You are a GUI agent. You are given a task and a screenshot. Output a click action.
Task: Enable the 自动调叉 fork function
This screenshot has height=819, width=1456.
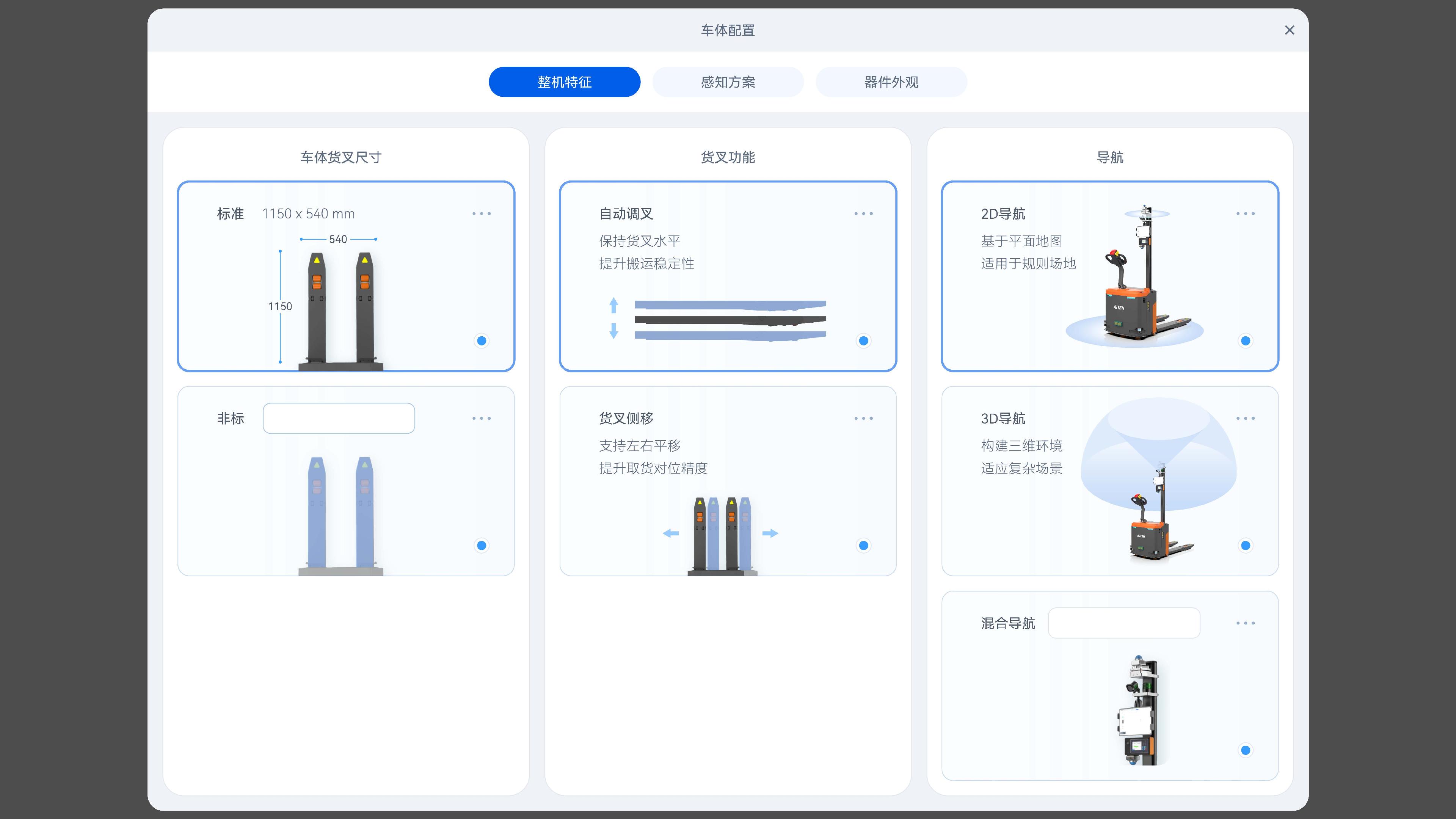click(x=863, y=341)
